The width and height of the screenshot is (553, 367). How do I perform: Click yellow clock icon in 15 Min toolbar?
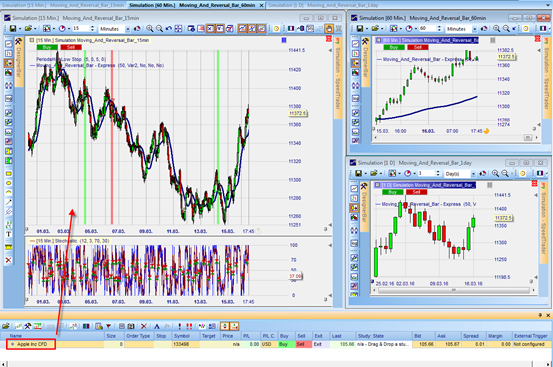click(x=276, y=29)
